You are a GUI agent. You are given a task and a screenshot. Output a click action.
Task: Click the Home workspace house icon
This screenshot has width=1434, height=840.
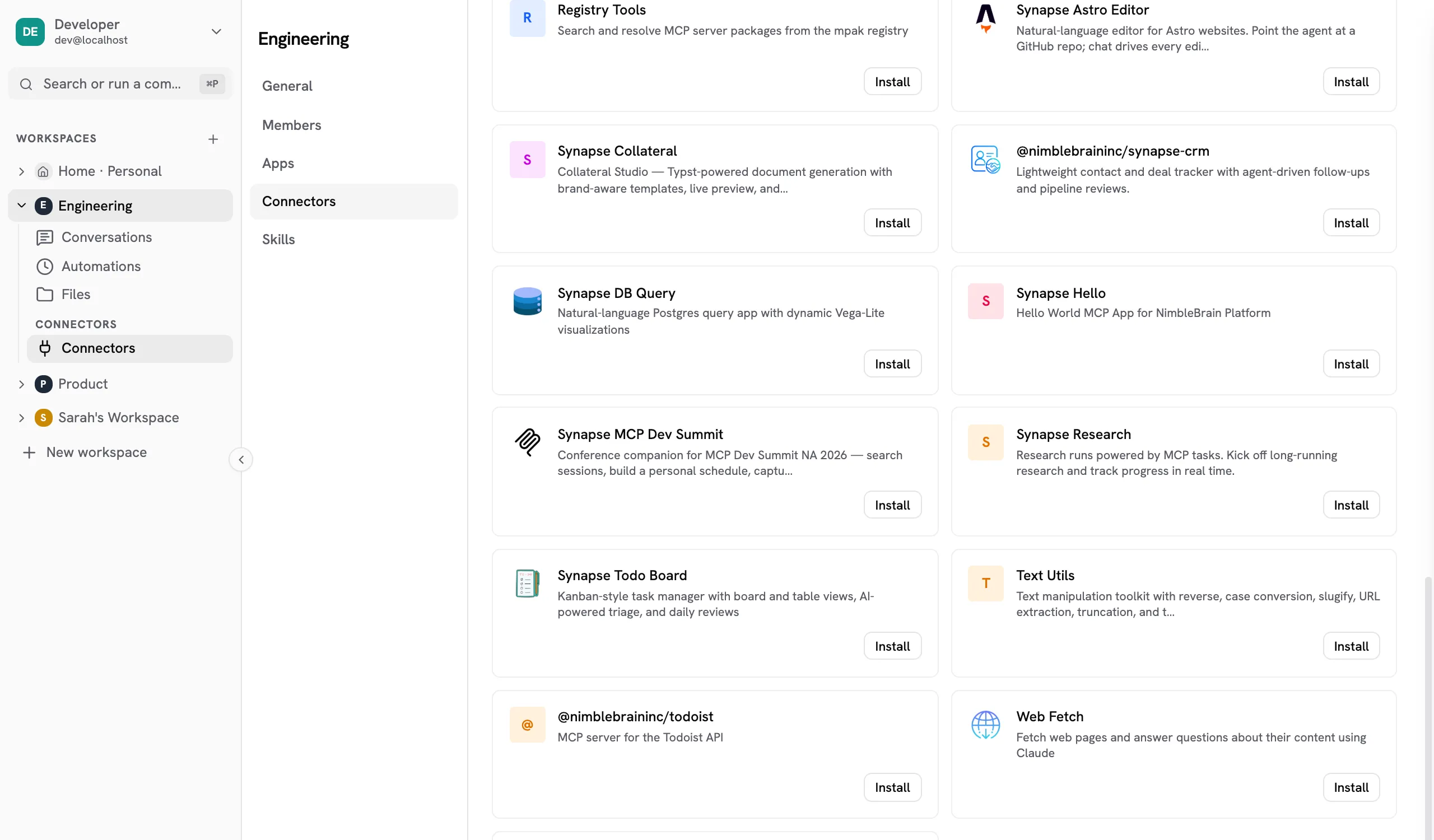43,171
